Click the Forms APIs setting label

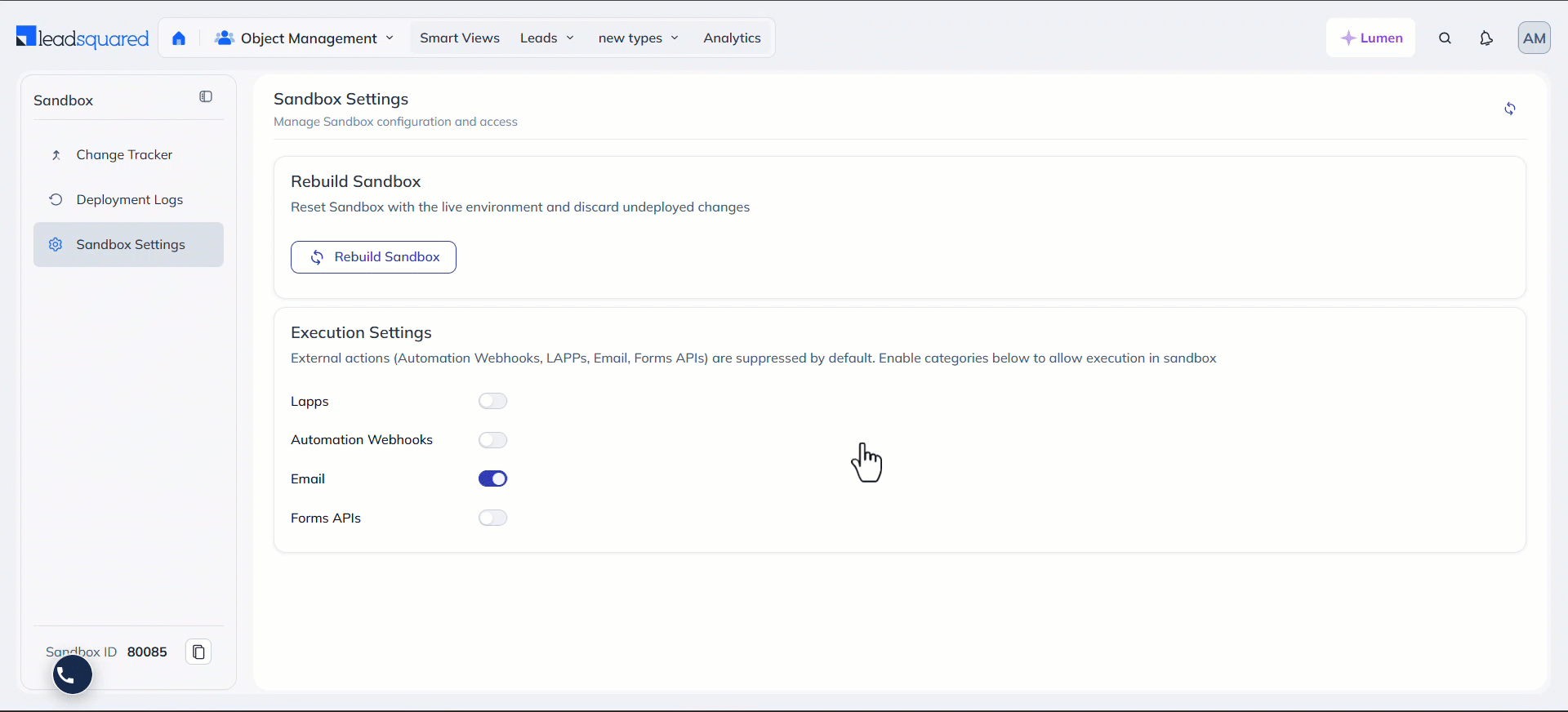[x=326, y=518]
